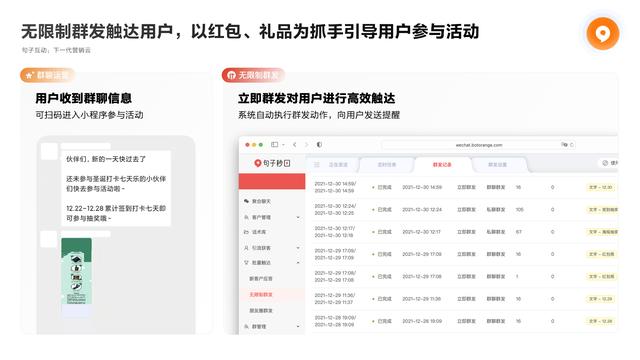Click 私聊群发 in the 2021-12-30 12:17 row
640x360 pixels.
[x=496, y=232]
